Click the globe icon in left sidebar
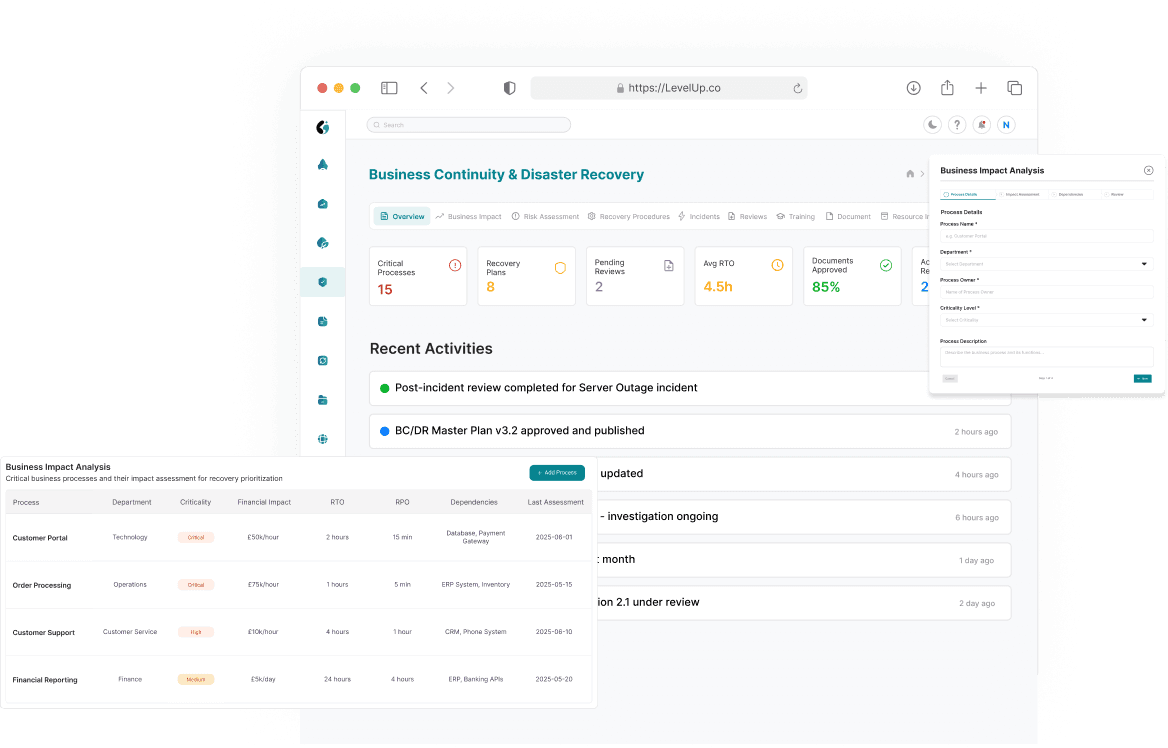 tap(322, 438)
